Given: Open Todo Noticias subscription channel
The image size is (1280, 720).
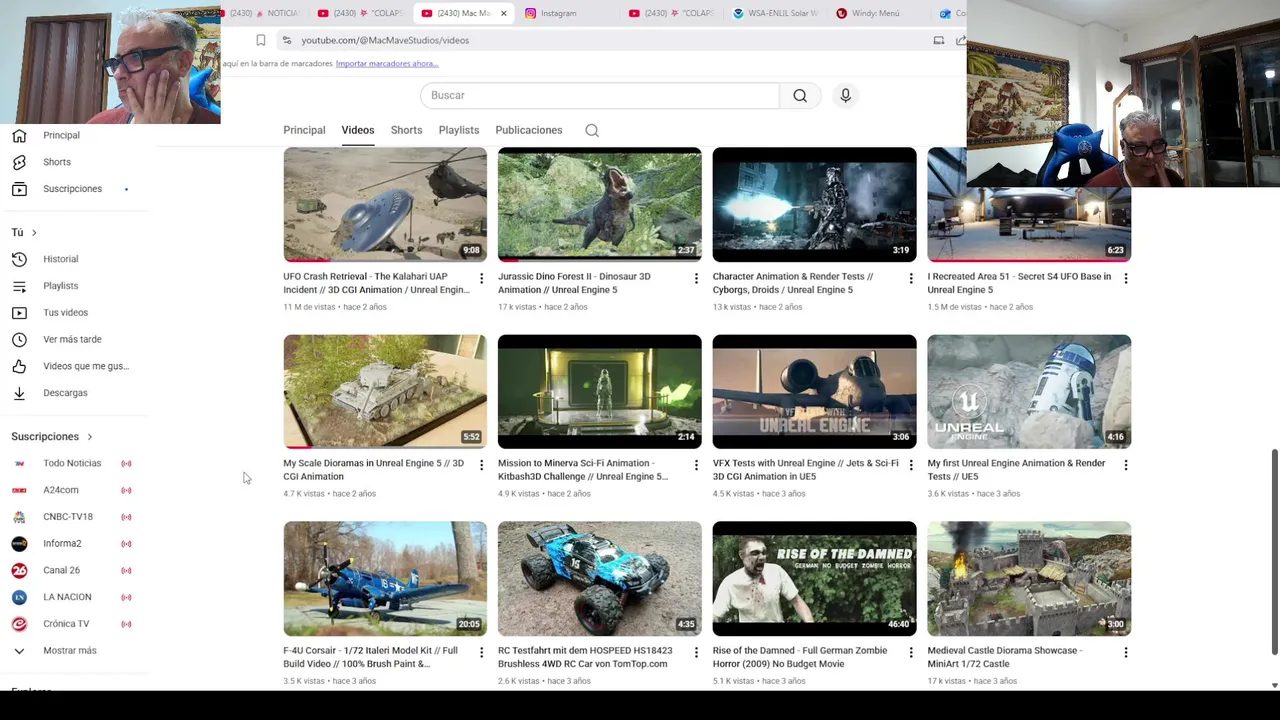Looking at the screenshot, I should pyautogui.click(x=72, y=463).
